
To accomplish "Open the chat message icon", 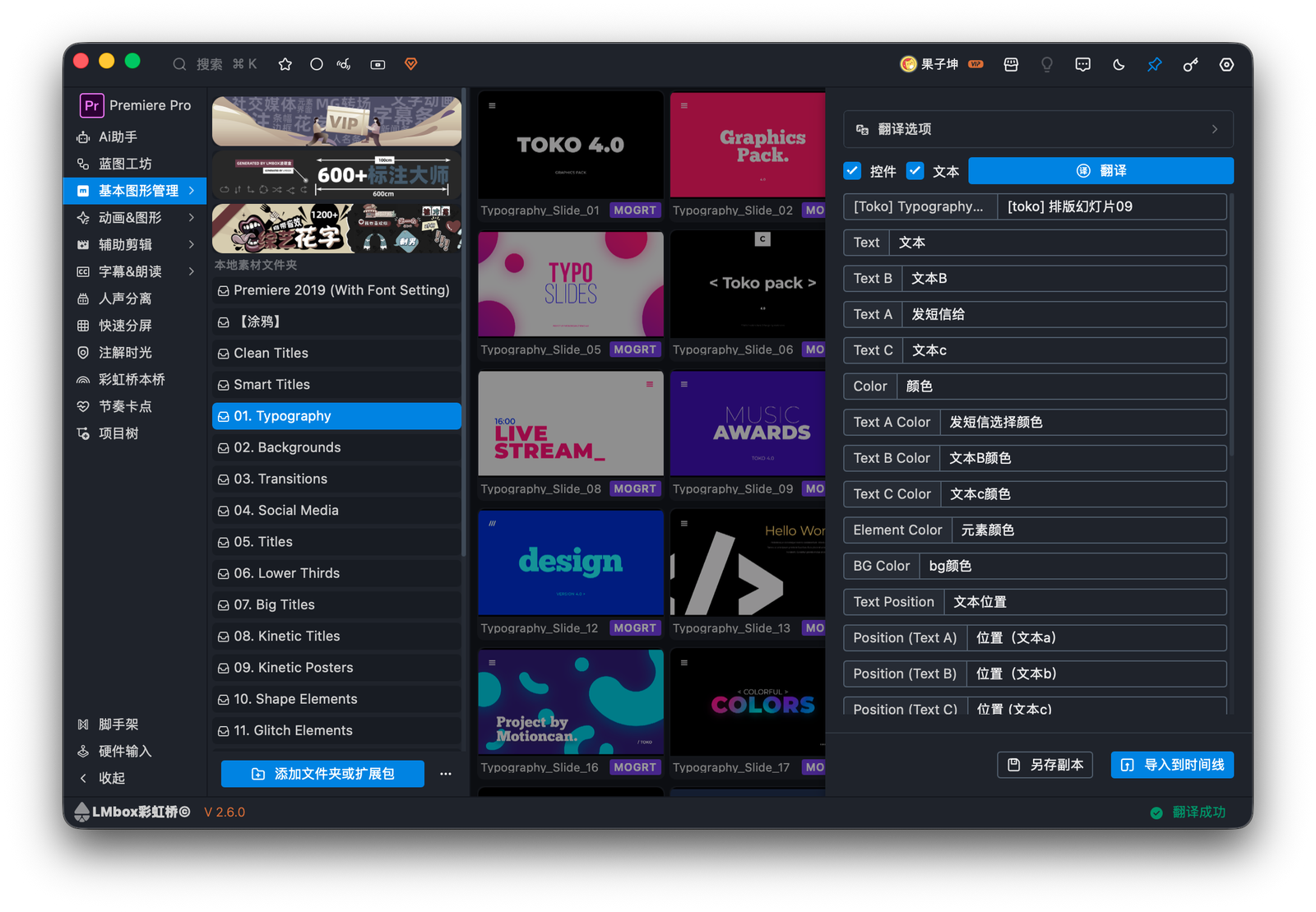I will point(1083,64).
